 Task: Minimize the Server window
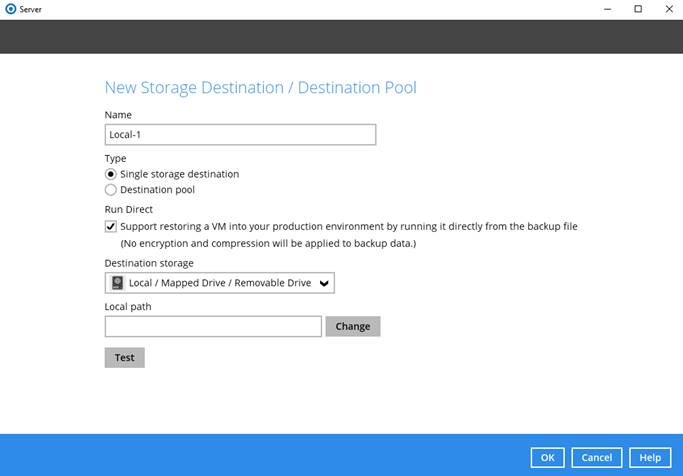point(606,9)
